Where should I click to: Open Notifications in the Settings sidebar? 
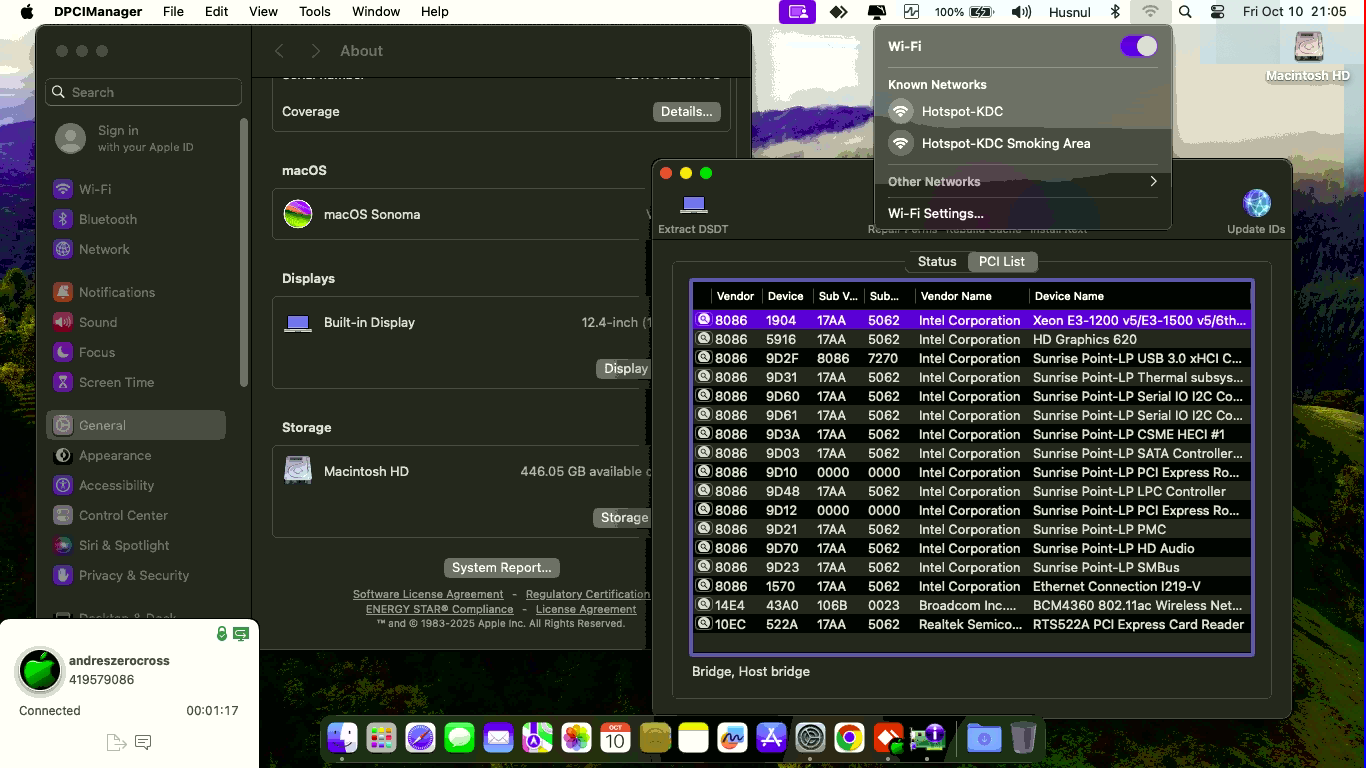coord(136,292)
